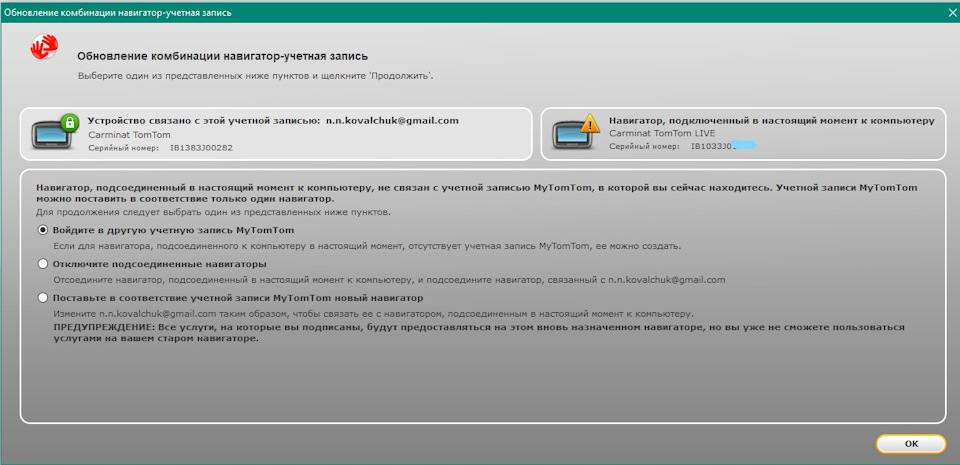Click email n.n.kovalchuk@gmail.com in linked device card

pyautogui.click(x=392, y=121)
